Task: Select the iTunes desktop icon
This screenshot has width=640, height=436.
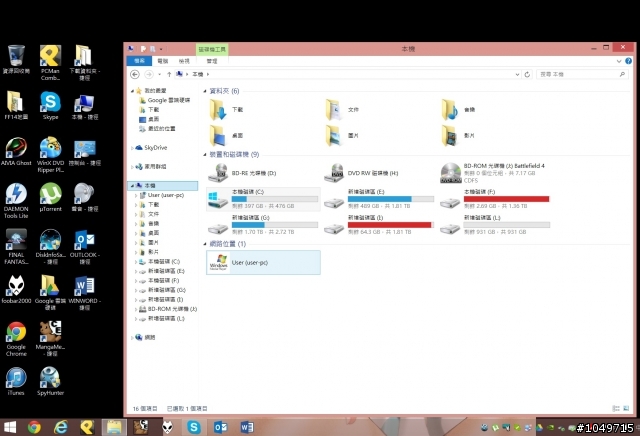Action: click(16, 381)
